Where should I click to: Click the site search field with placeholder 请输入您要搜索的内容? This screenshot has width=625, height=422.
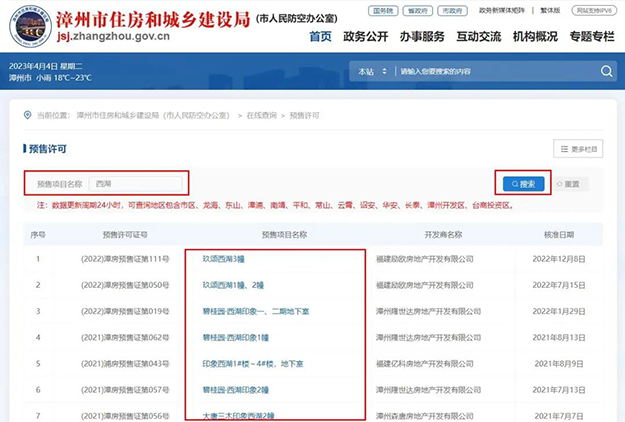pyautogui.click(x=494, y=71)
